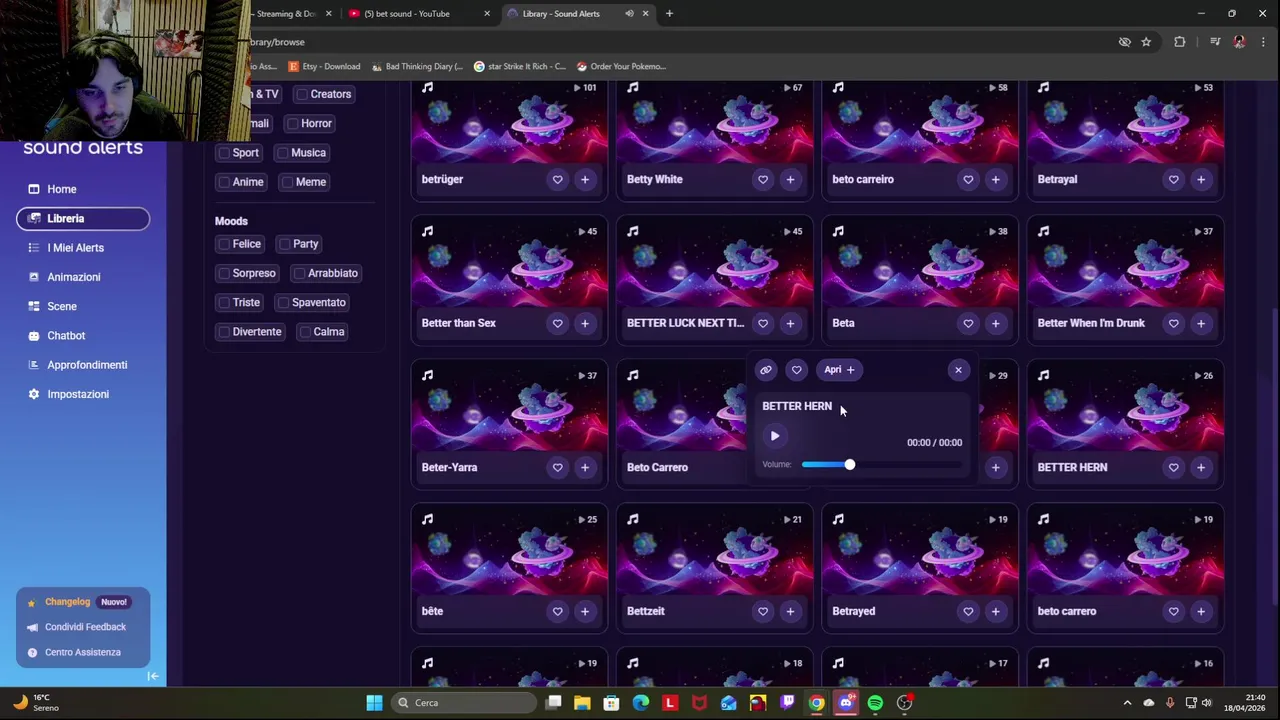Image resolution: width=1280 pixels, height=720 pixels.
Task: Toggle the Creators category checkbox
Action: point(302,94)
